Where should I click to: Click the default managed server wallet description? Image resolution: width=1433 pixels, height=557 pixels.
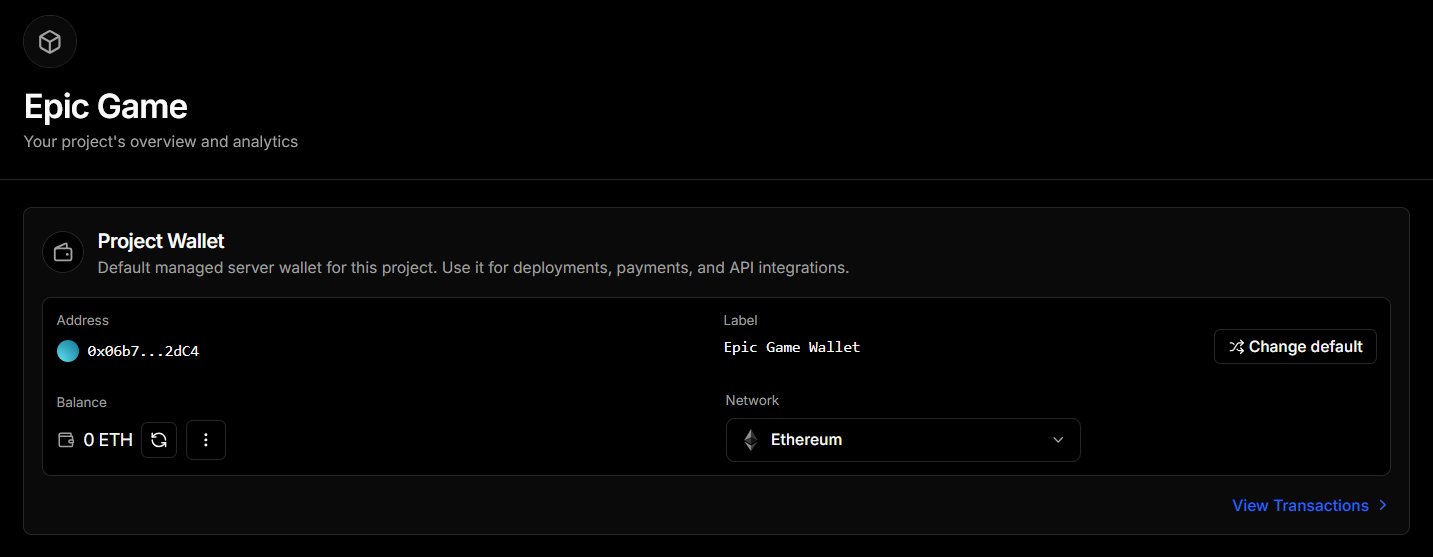(x=473, y=268)
